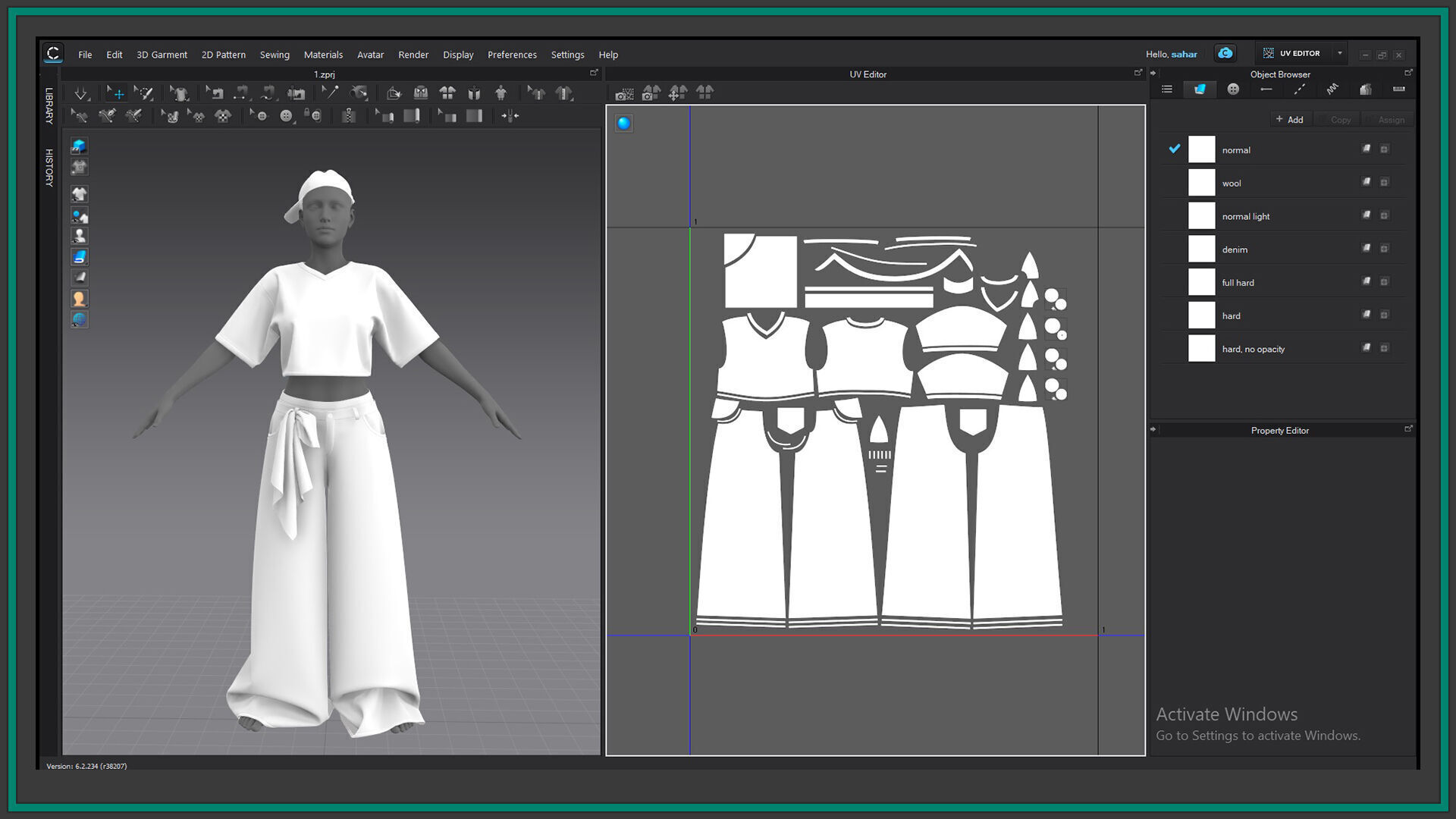Toggle the blue fabric surface display option
The width and height of the screenshot is (1456, 819).
pos(80,257)
